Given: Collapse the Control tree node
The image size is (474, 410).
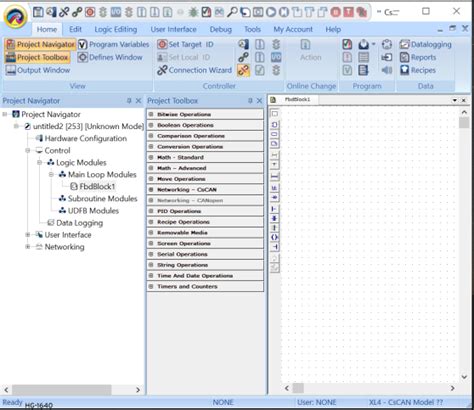Looking at the screenshot, I should [x=28, y=151].
